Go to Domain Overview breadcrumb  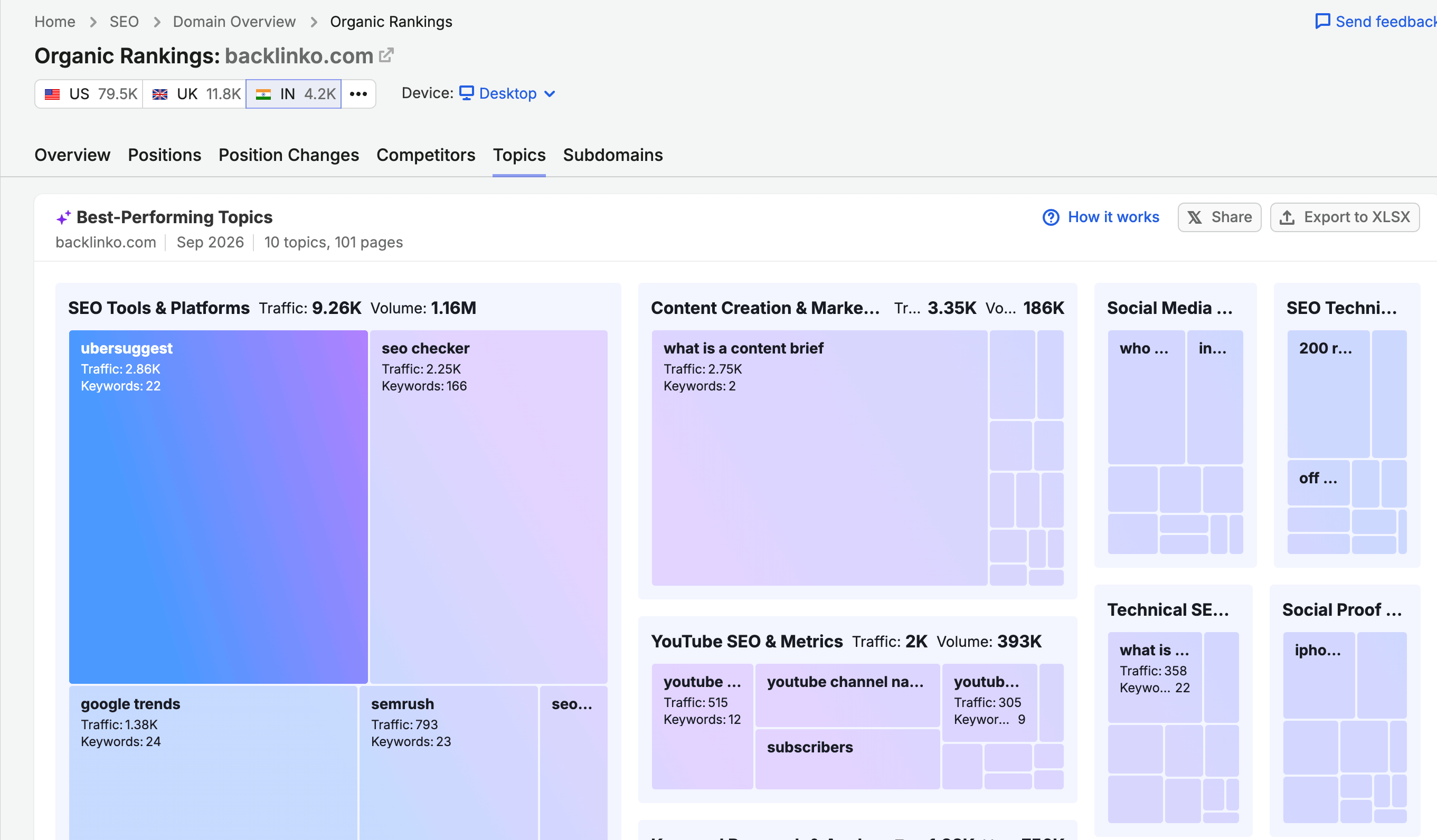pos(234,22)
